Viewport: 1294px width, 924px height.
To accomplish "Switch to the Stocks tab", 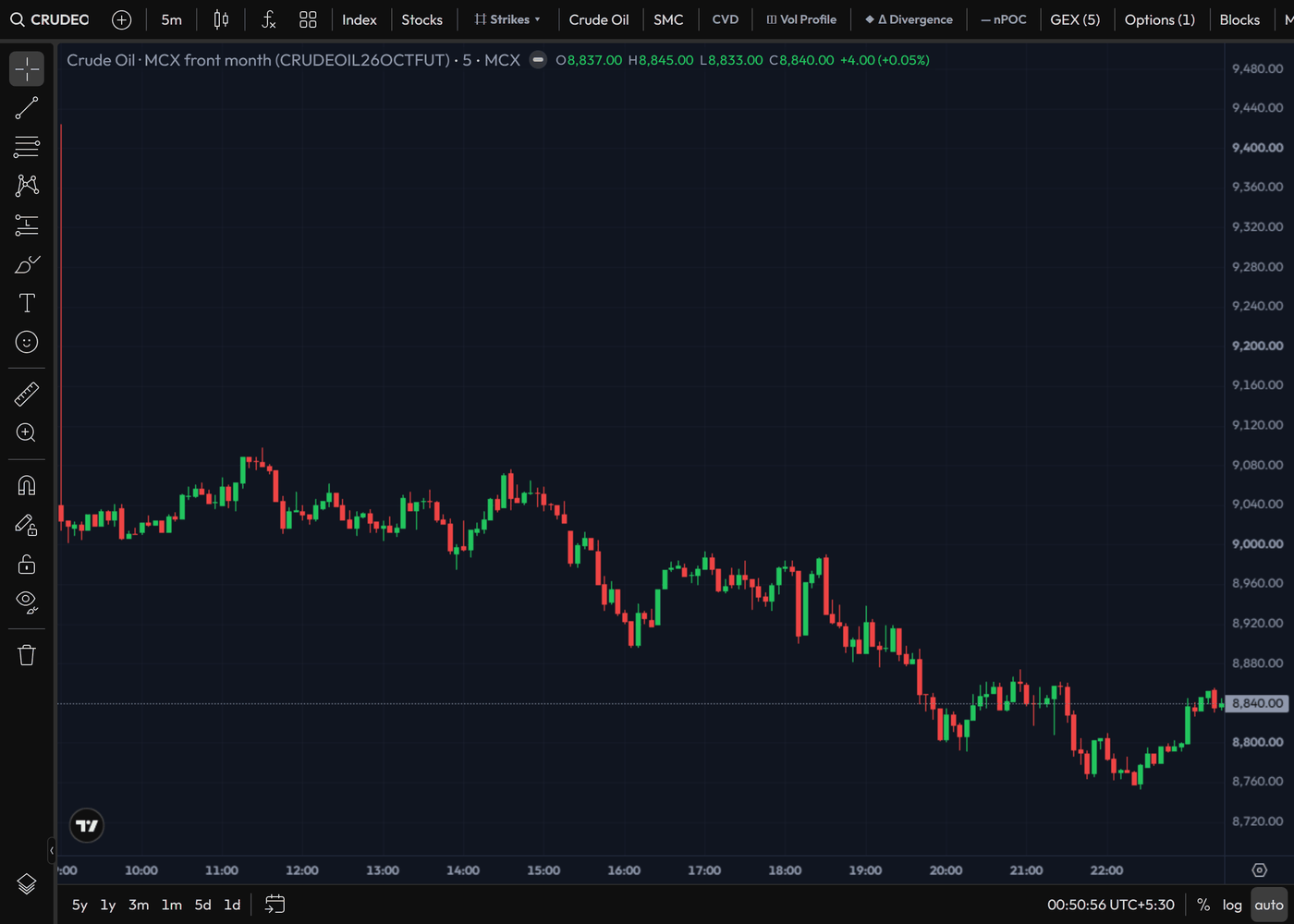I will pyautogui.click(x=421, y=19).
